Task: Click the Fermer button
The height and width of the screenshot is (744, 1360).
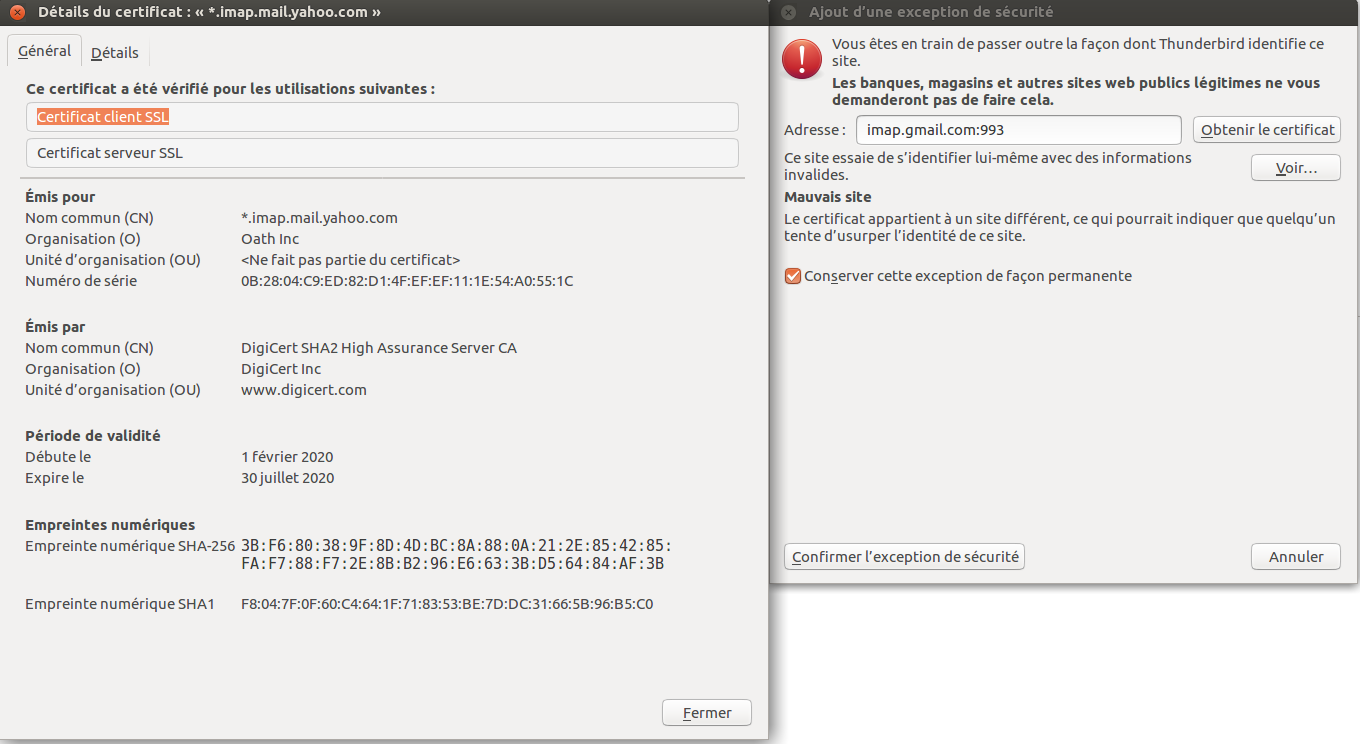Action: click(707, 713)
